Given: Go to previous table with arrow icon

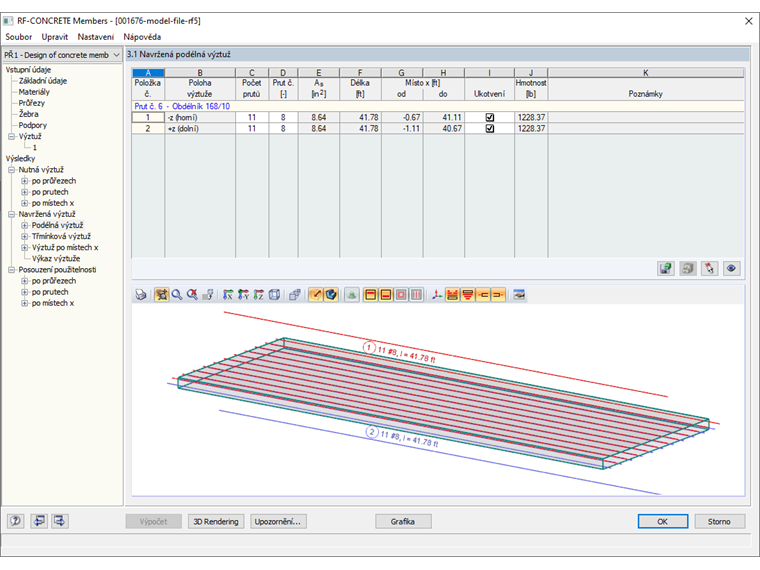Looking at the screenshot, I should 39,521.
